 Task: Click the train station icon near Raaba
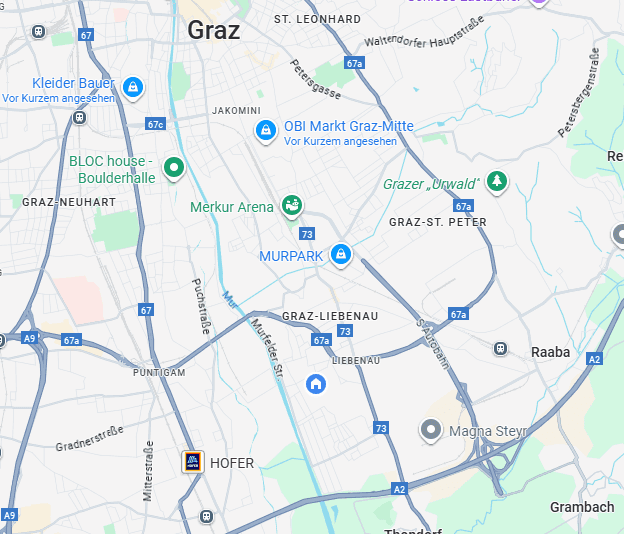click(500, 349)
